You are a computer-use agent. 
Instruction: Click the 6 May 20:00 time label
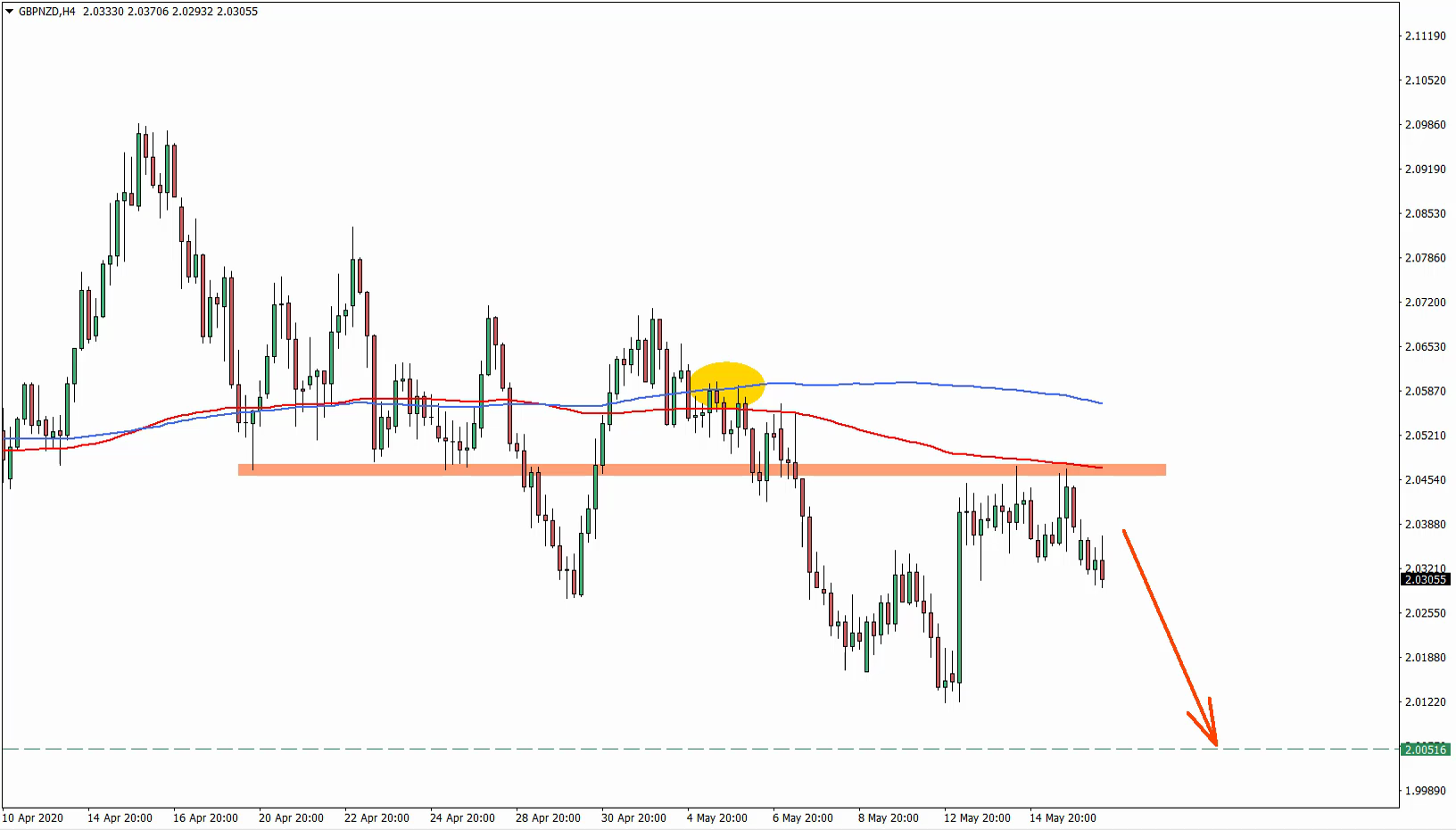[803, 818]
